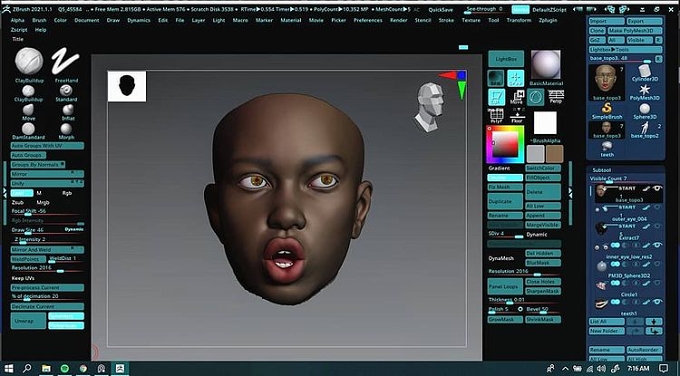Select the PolyMesh3D star tool

pos(644,92)
